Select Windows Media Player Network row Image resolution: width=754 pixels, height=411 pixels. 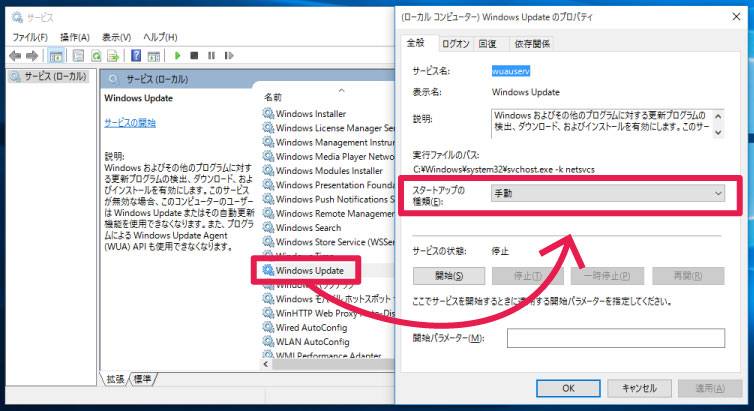(x=328, y=156)
